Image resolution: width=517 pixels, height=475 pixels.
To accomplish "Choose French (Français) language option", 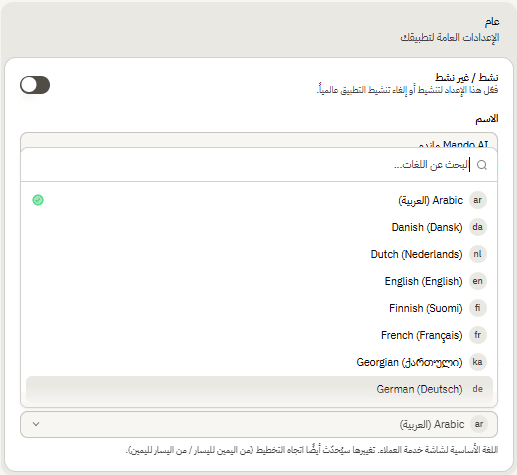I will click(259, 335).
